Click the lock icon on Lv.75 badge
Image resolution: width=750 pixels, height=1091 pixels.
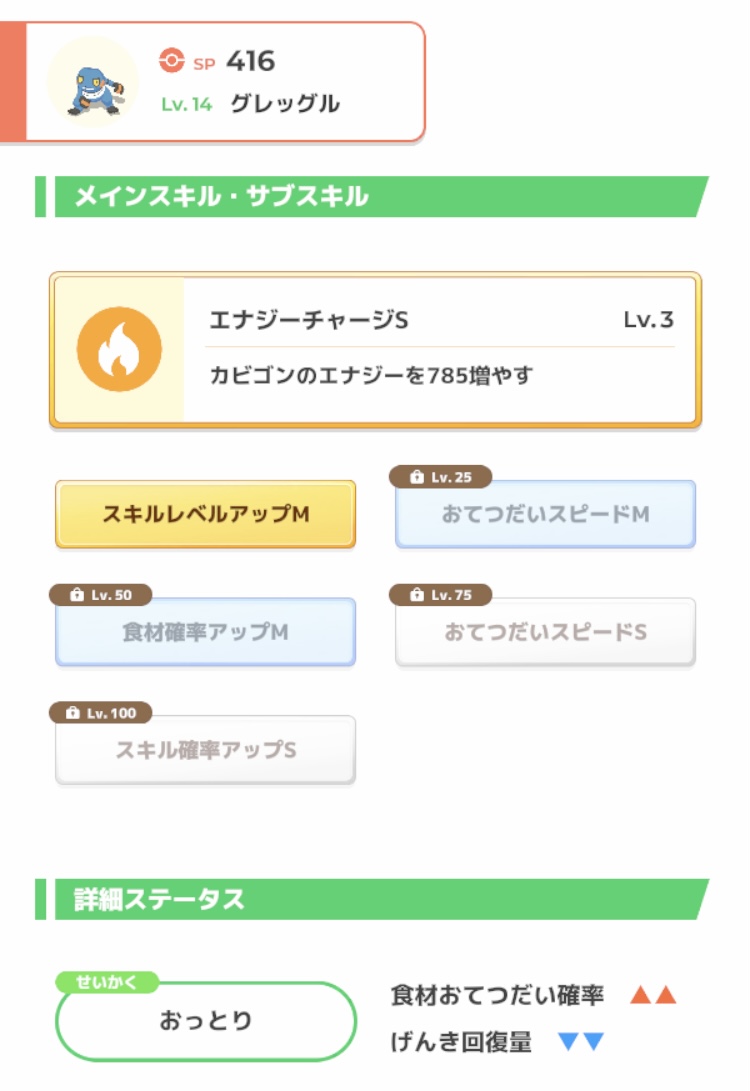click(x=417, y=595)
